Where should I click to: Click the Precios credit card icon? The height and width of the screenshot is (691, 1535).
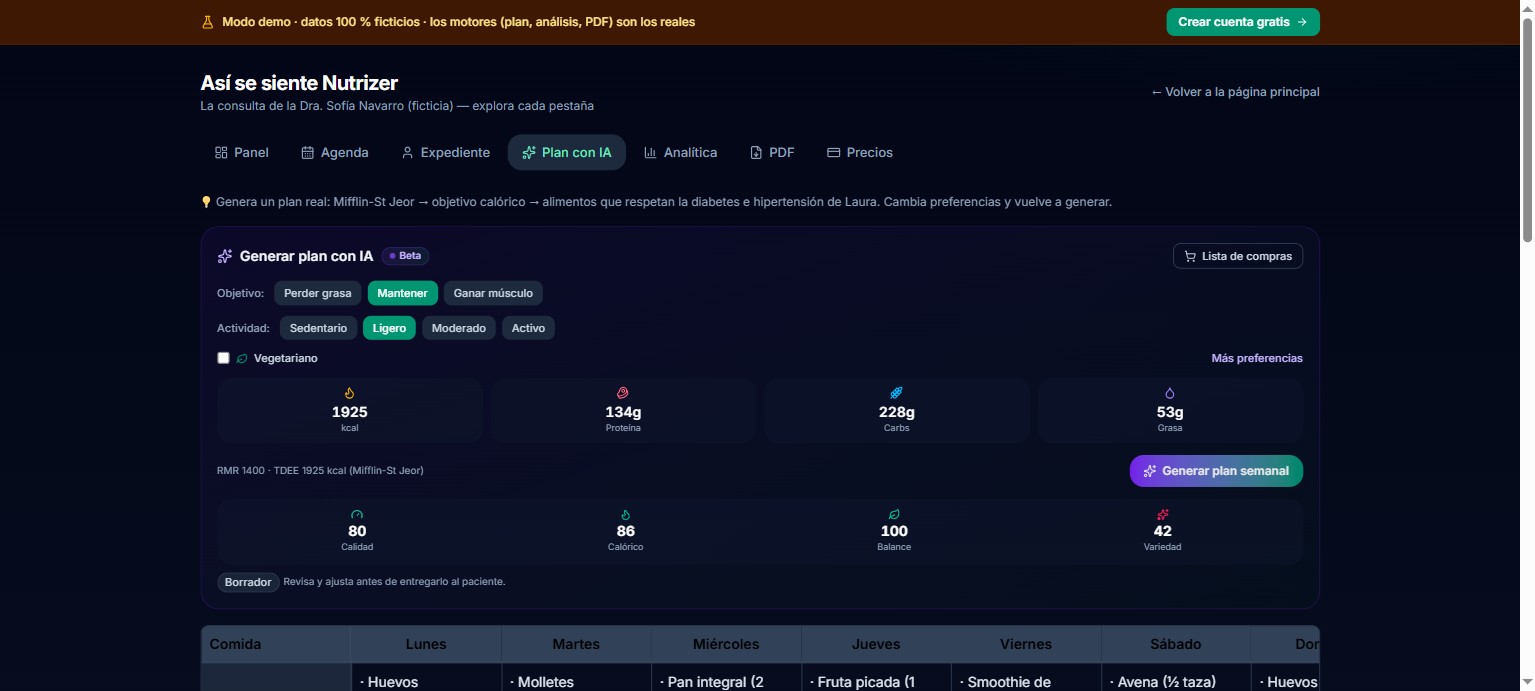coord(833,153)
